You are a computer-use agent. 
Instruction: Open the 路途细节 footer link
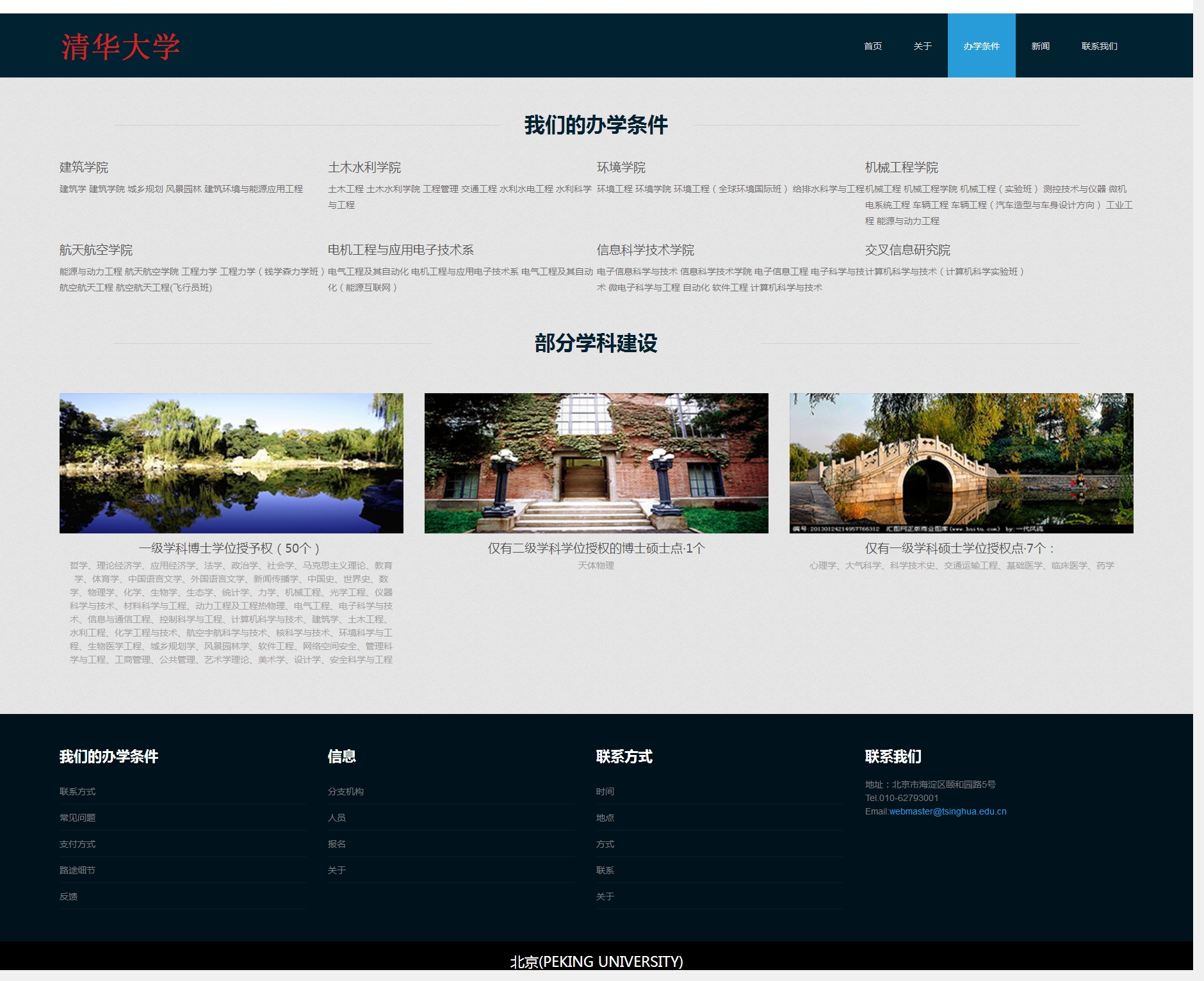77,870
